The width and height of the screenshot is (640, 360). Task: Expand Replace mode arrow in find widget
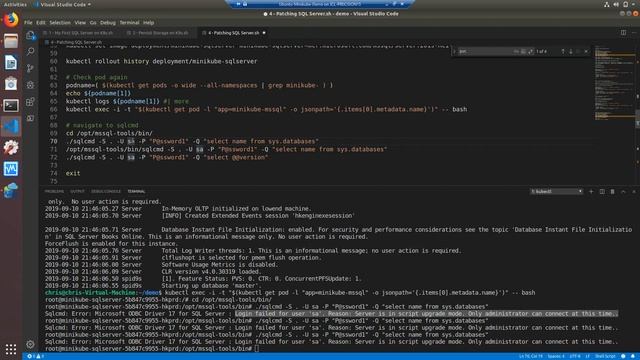click(x=454, y=51)
